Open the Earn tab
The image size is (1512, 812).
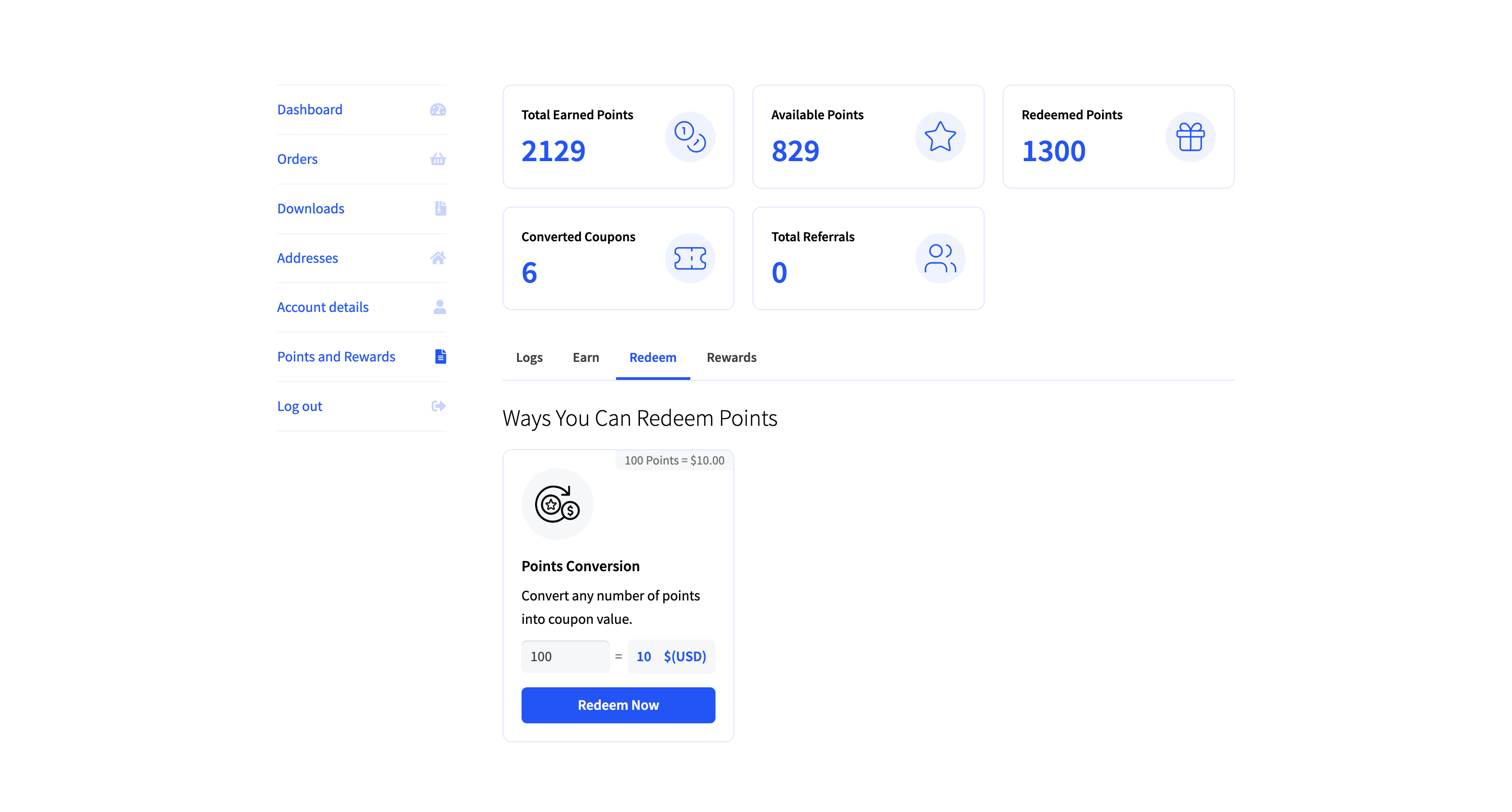[x=586, y=357]
